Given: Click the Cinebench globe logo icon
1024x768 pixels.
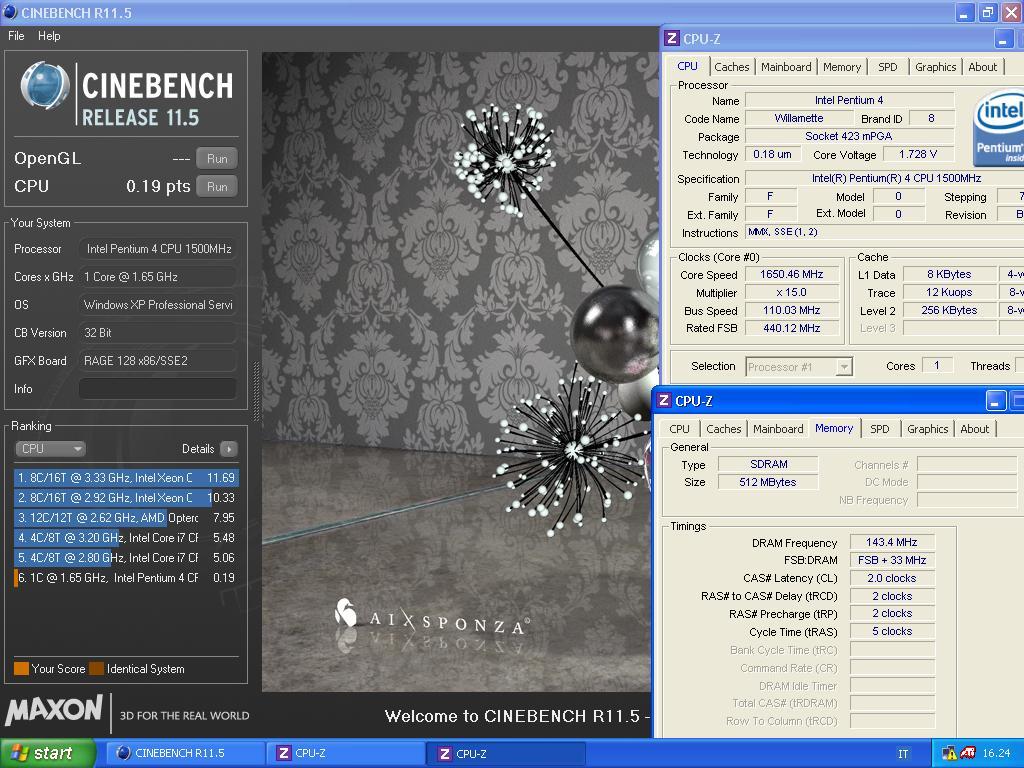Looking at the screenshot, I should [x=44, y=86].
